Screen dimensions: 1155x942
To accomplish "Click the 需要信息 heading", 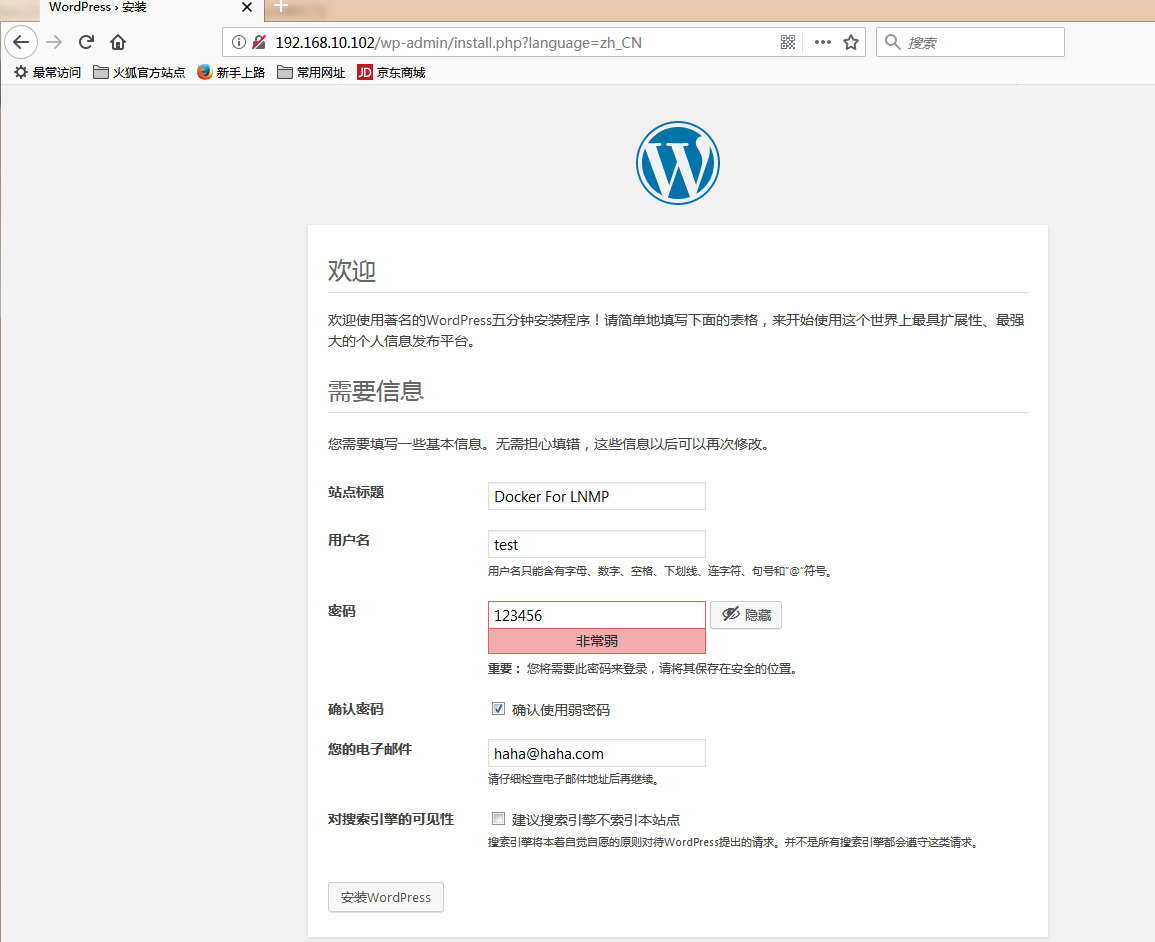I will (x=376, y=390).
